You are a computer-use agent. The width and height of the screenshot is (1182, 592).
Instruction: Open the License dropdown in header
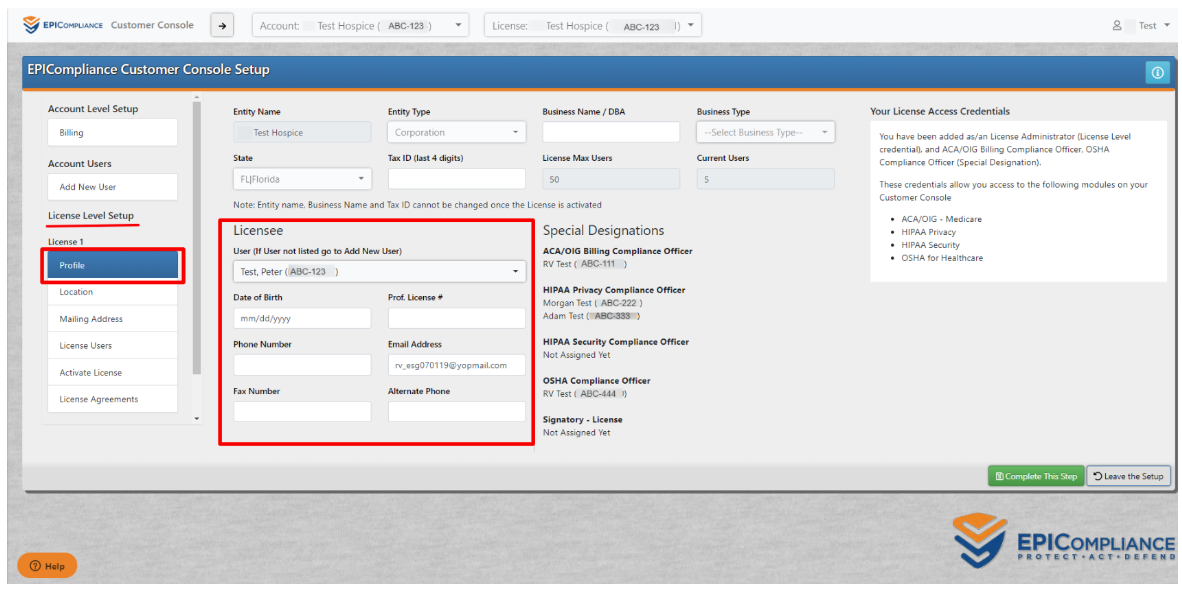(x=593, y=26)
